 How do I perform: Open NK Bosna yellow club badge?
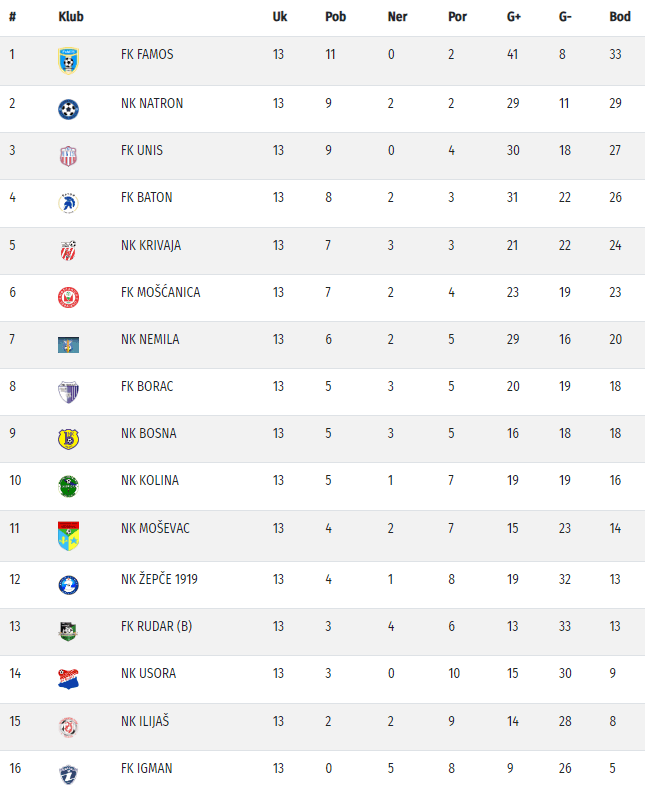68,439
